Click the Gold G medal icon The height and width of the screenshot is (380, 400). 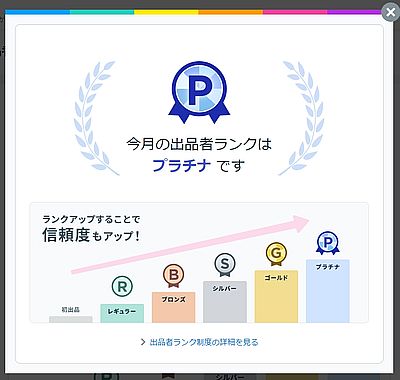point(276,254)
